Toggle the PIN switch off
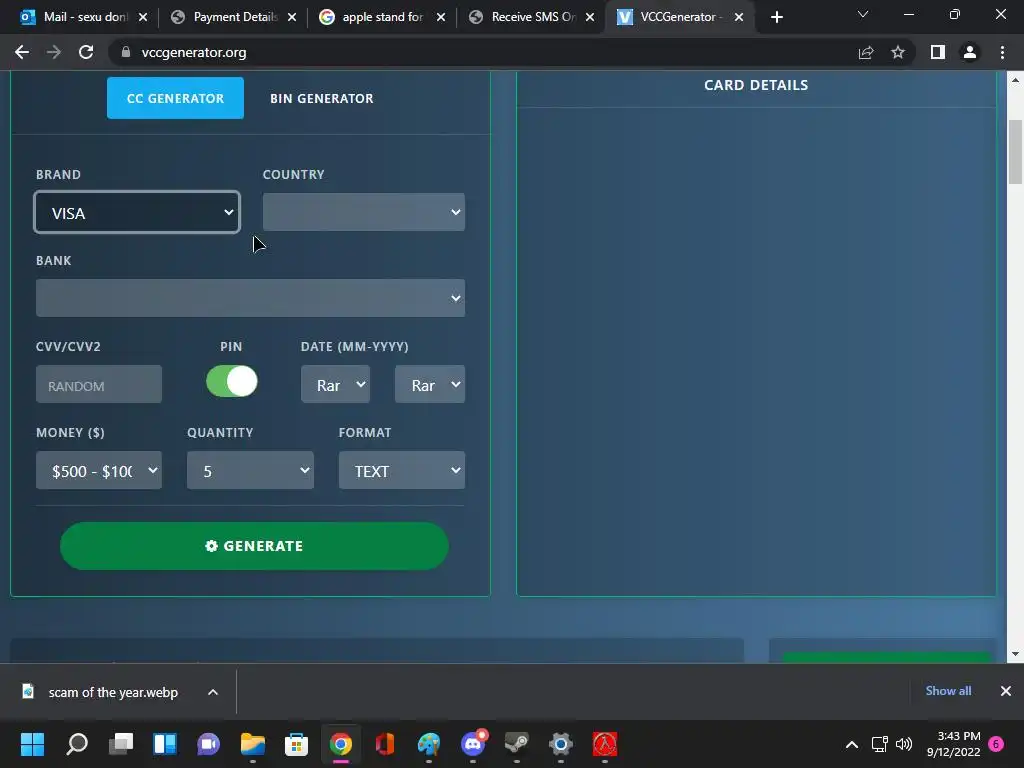Screen dimensions: 1024x768 click(x=232, y=381)
